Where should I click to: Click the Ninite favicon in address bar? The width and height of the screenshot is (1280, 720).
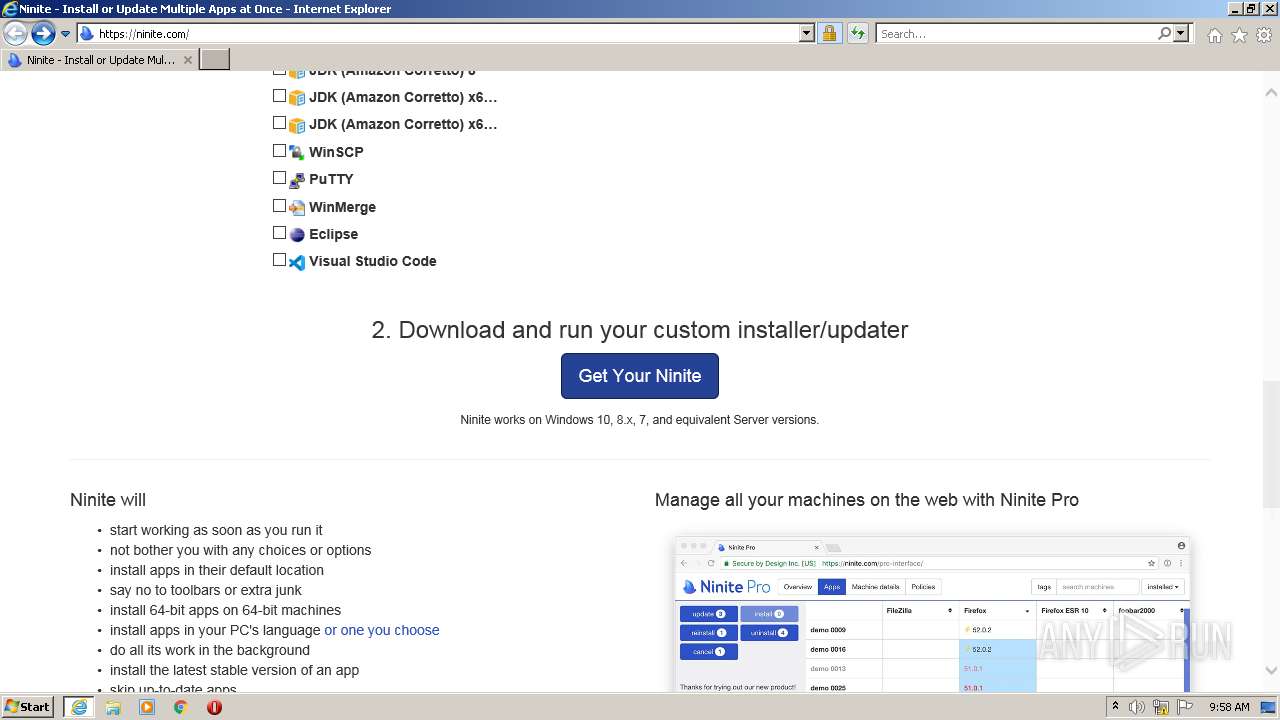(x=87, y=34)
